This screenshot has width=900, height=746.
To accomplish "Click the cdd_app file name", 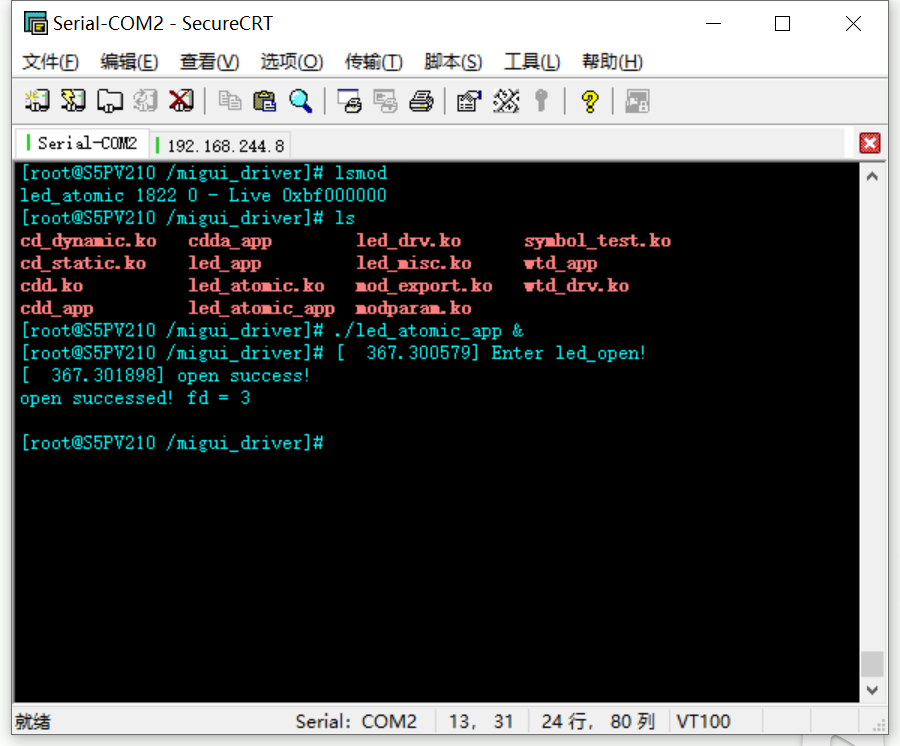I will tap(56, 308).
